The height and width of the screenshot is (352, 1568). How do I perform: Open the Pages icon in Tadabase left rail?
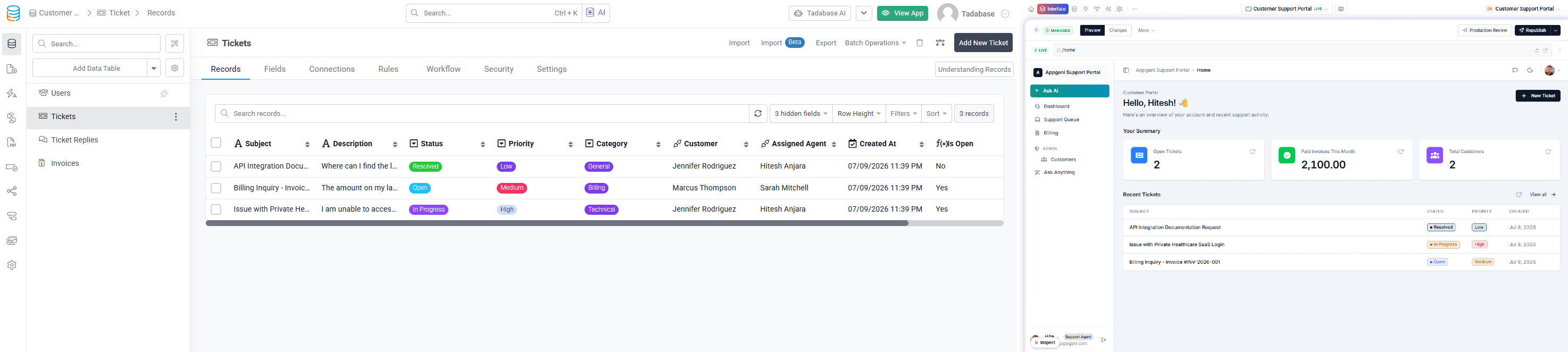(12, 69)
